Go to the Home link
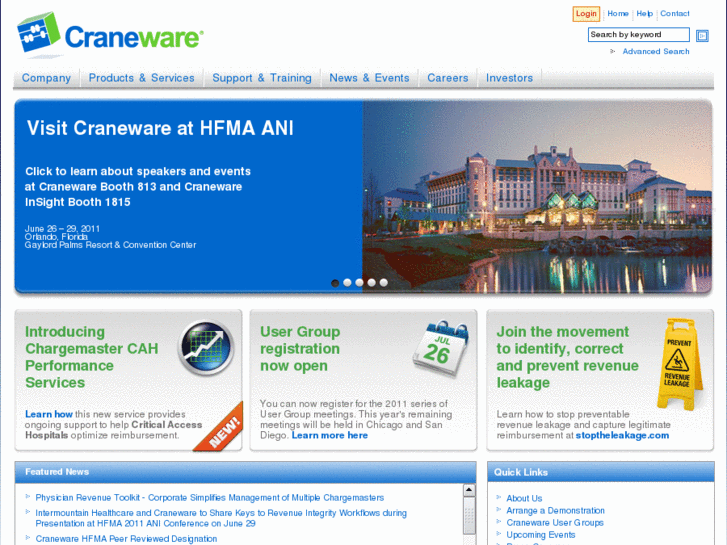This screenshot has height=545, width=727. click(x=618, y=14)
